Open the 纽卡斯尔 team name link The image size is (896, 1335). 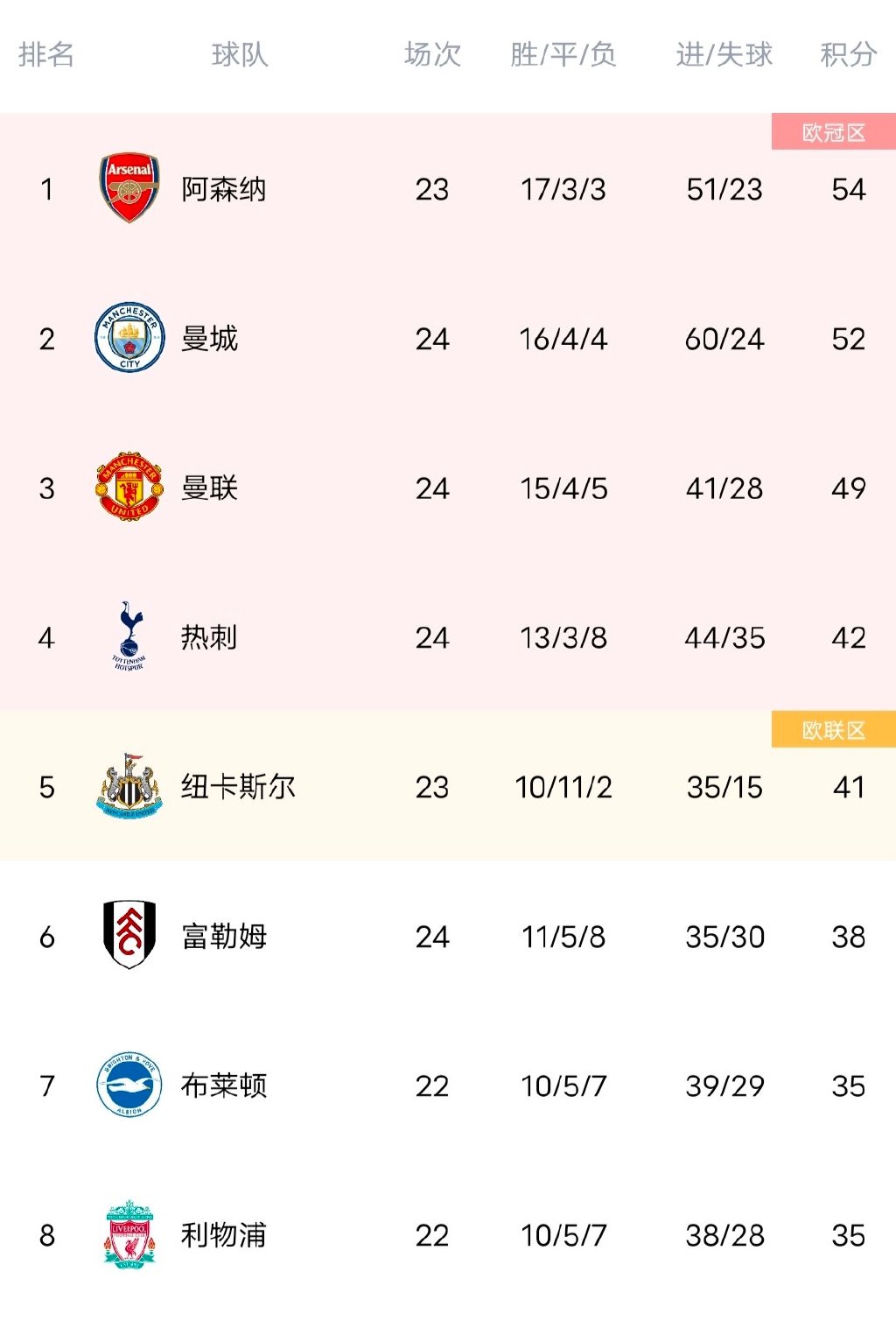(x=238, y=787)
